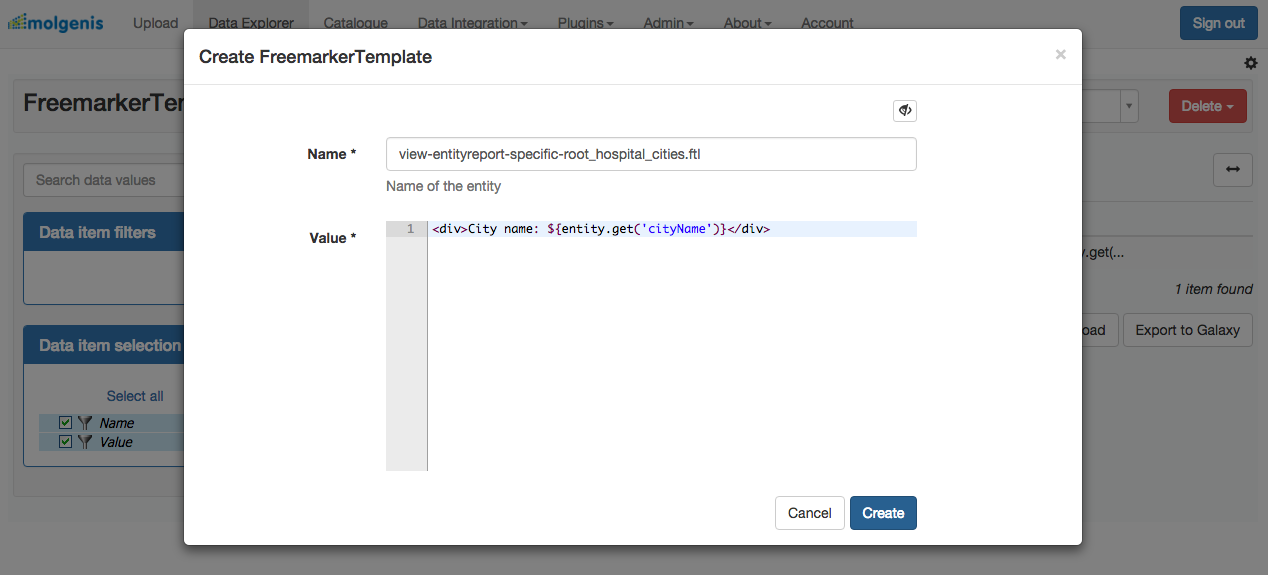Close the Create FreemarkerTemplate dialog
Image resolution: width=1268 pixels, height=575 pixels.
[x=1060, y=55]
